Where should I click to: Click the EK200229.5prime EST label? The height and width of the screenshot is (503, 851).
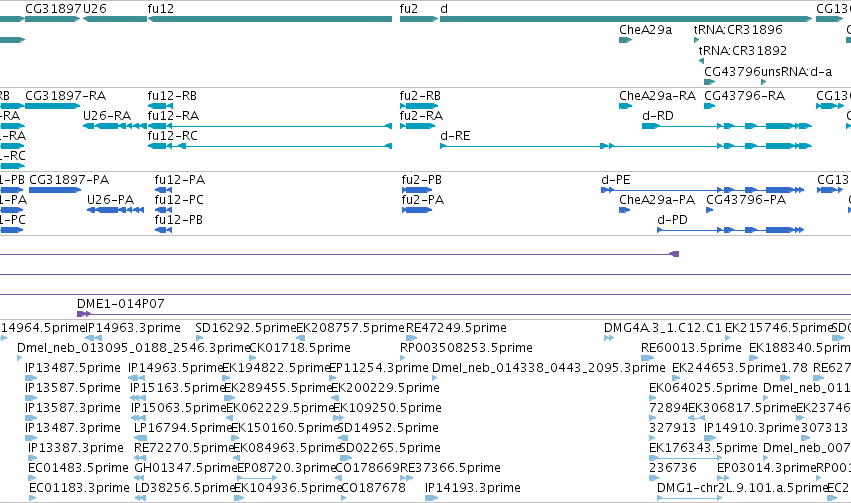click(x=385, y=389)
